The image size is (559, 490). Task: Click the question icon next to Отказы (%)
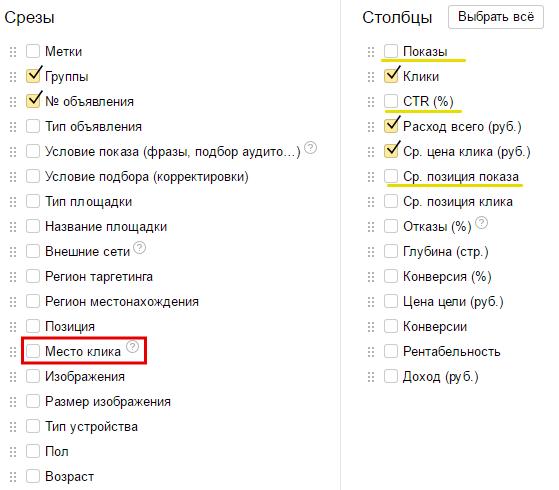(x=481, y=222)
